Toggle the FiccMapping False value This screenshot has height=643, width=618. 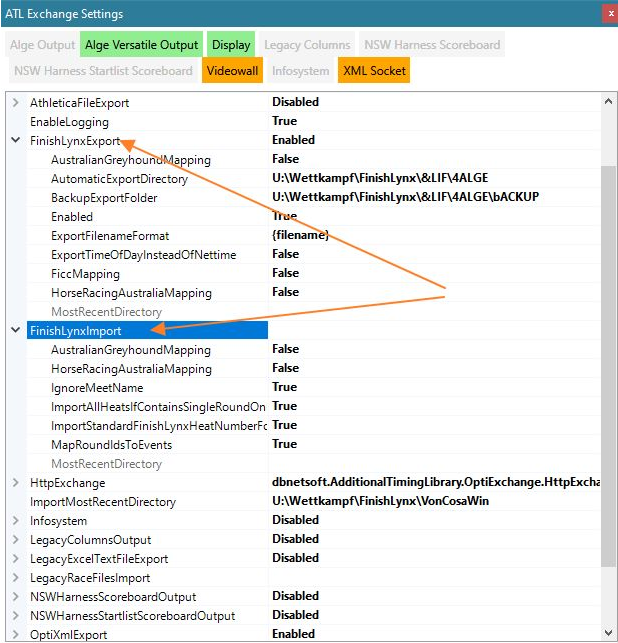pyautogui.click(x=285, y=273)
